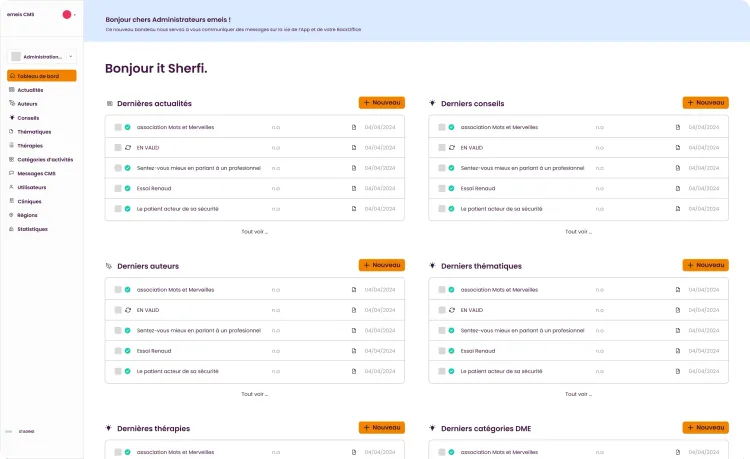Select Thérapies in the sidebar
The height and width of the screenshot is (459, 750).
[x=30, y=145]
